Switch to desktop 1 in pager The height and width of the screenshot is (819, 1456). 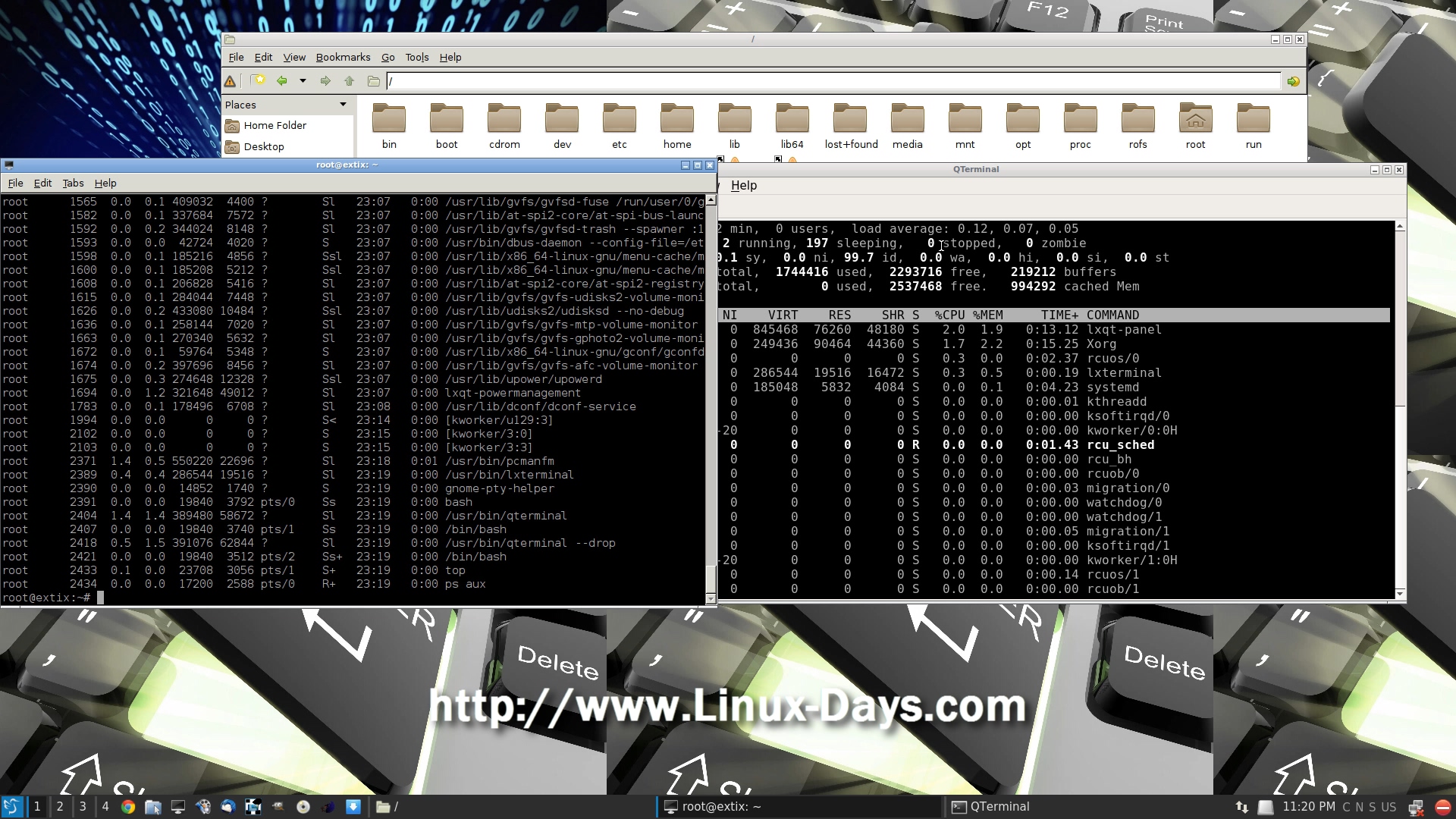tap(36, 807)
